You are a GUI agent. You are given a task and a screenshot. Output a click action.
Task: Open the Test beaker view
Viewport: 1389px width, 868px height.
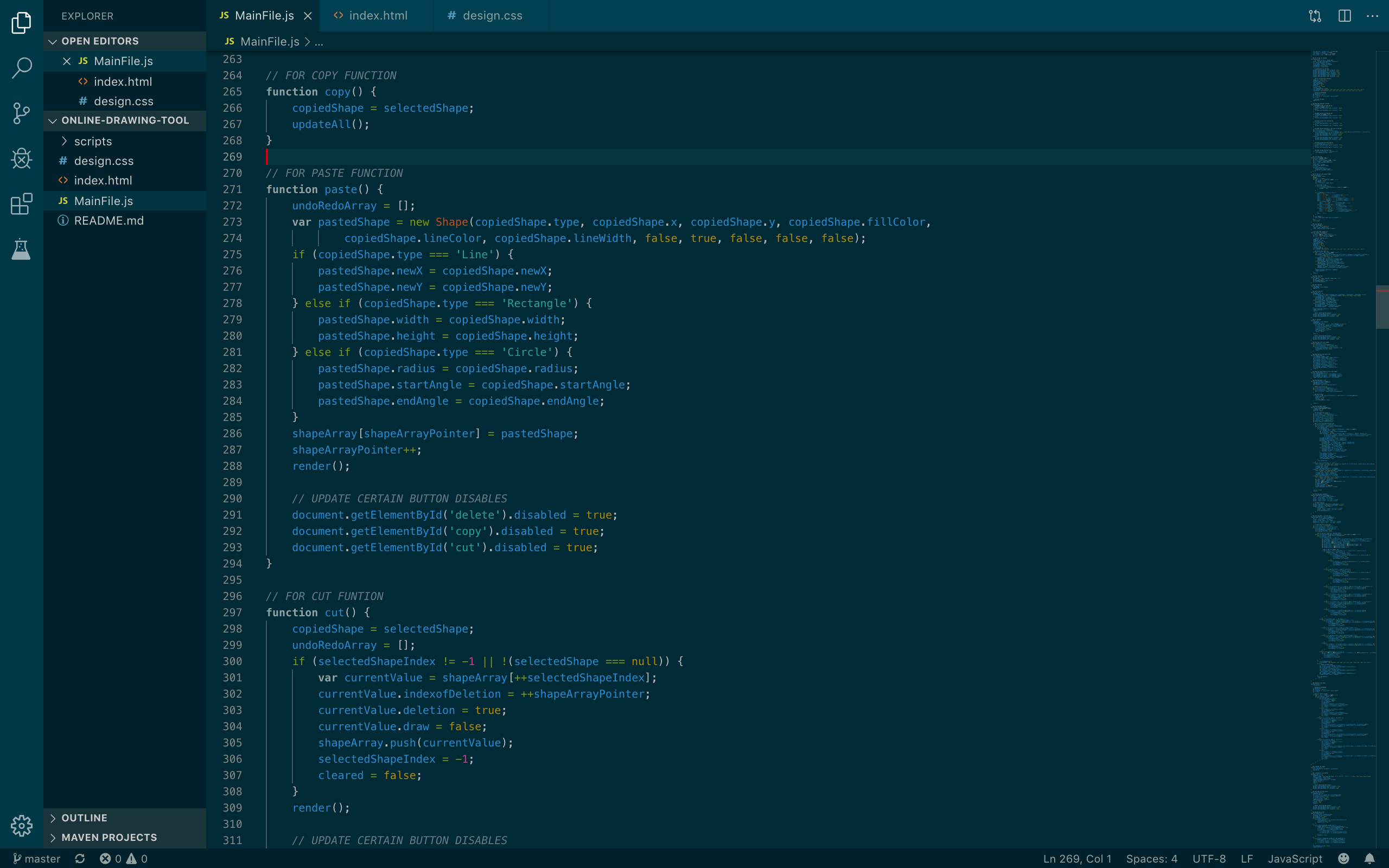click(x=21, y=249)
